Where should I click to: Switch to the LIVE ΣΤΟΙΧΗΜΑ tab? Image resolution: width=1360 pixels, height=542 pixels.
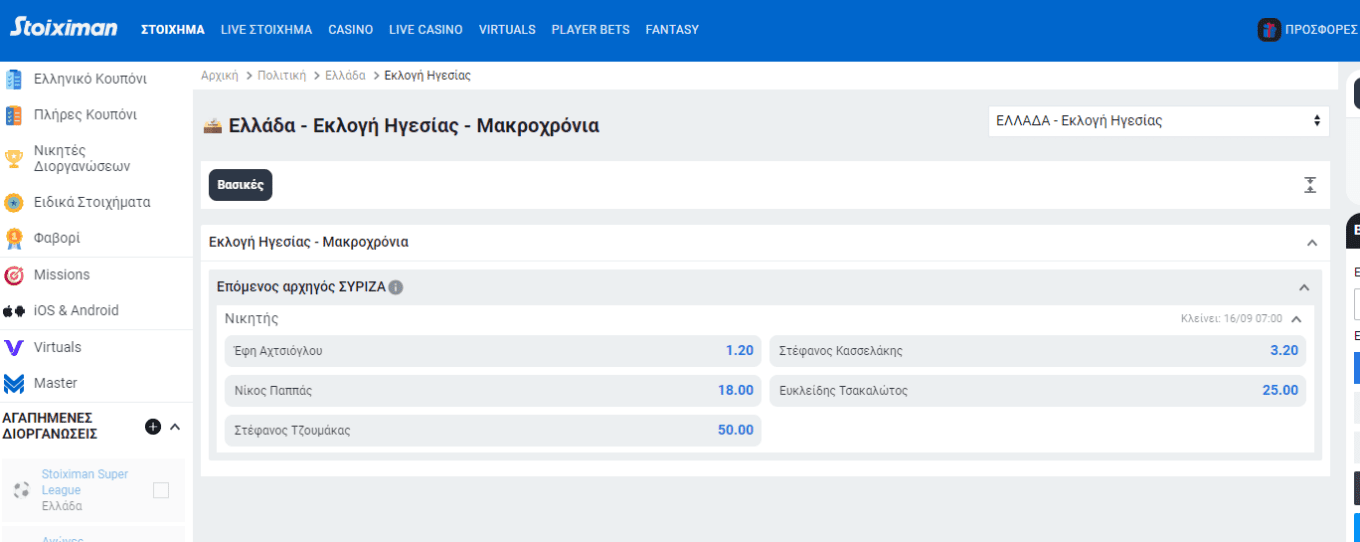click(x=266, y=30)
